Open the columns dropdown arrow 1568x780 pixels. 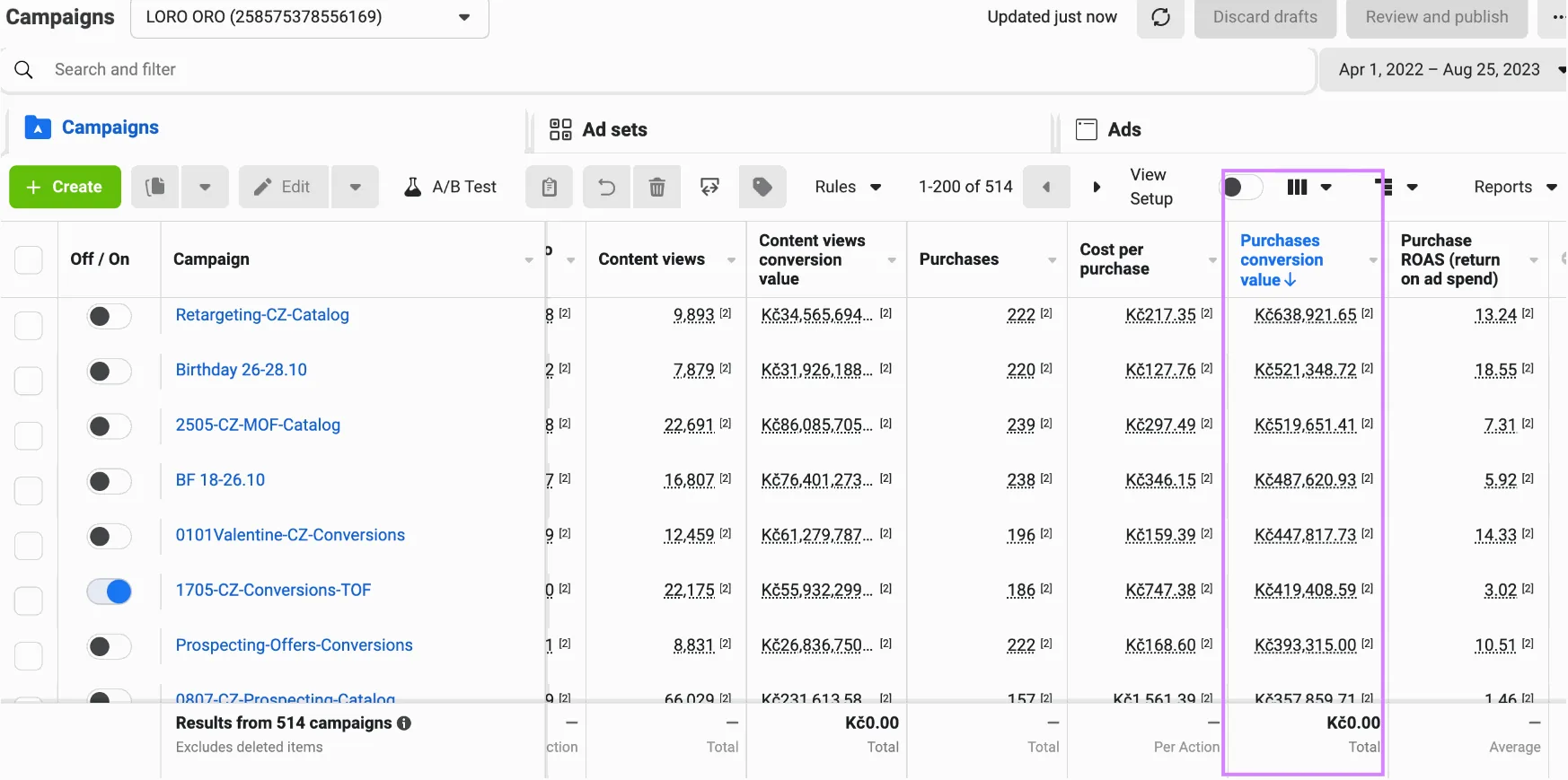[1326, 187]
